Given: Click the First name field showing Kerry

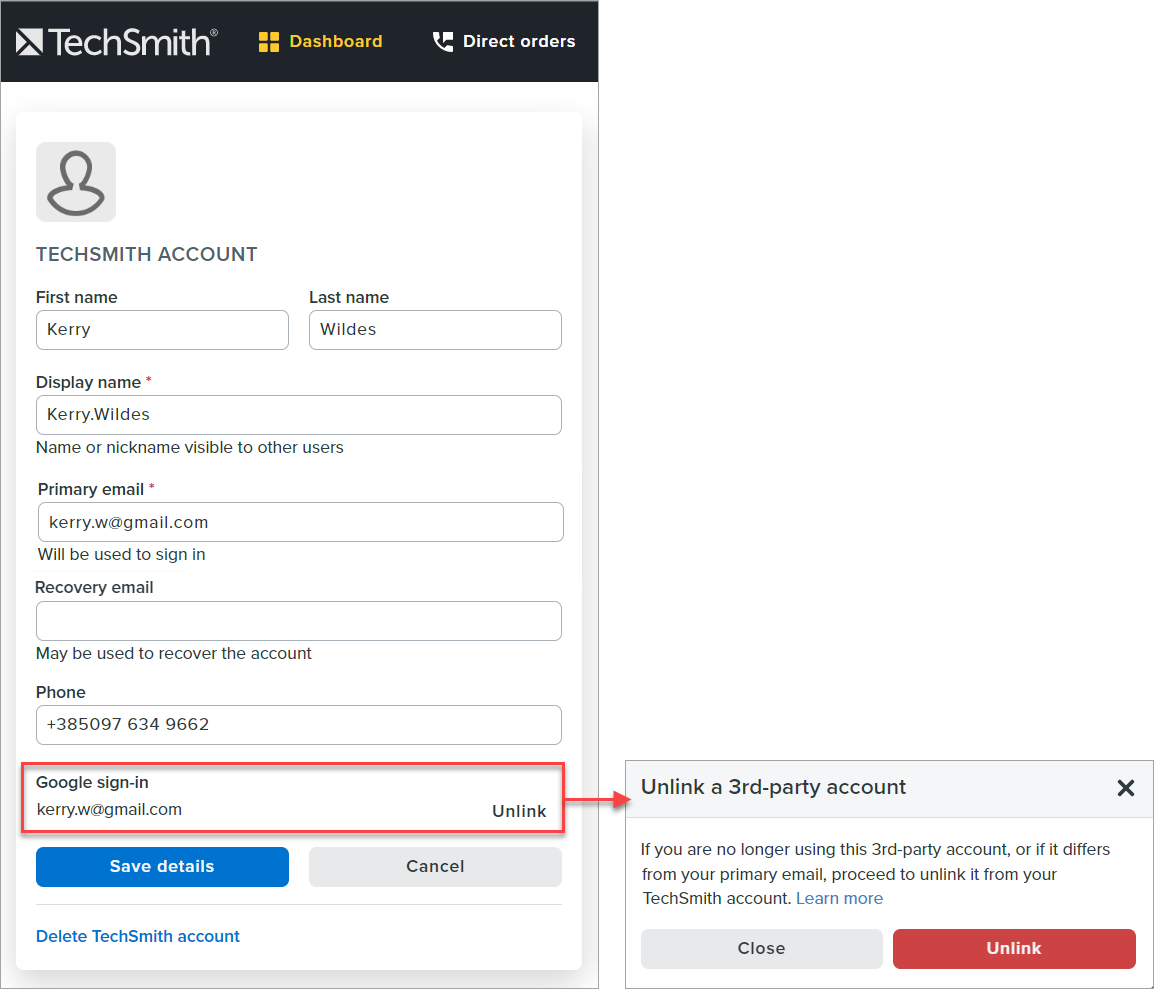Looking at the screenshot, I should pyautogui.click(x=162, y=330).
